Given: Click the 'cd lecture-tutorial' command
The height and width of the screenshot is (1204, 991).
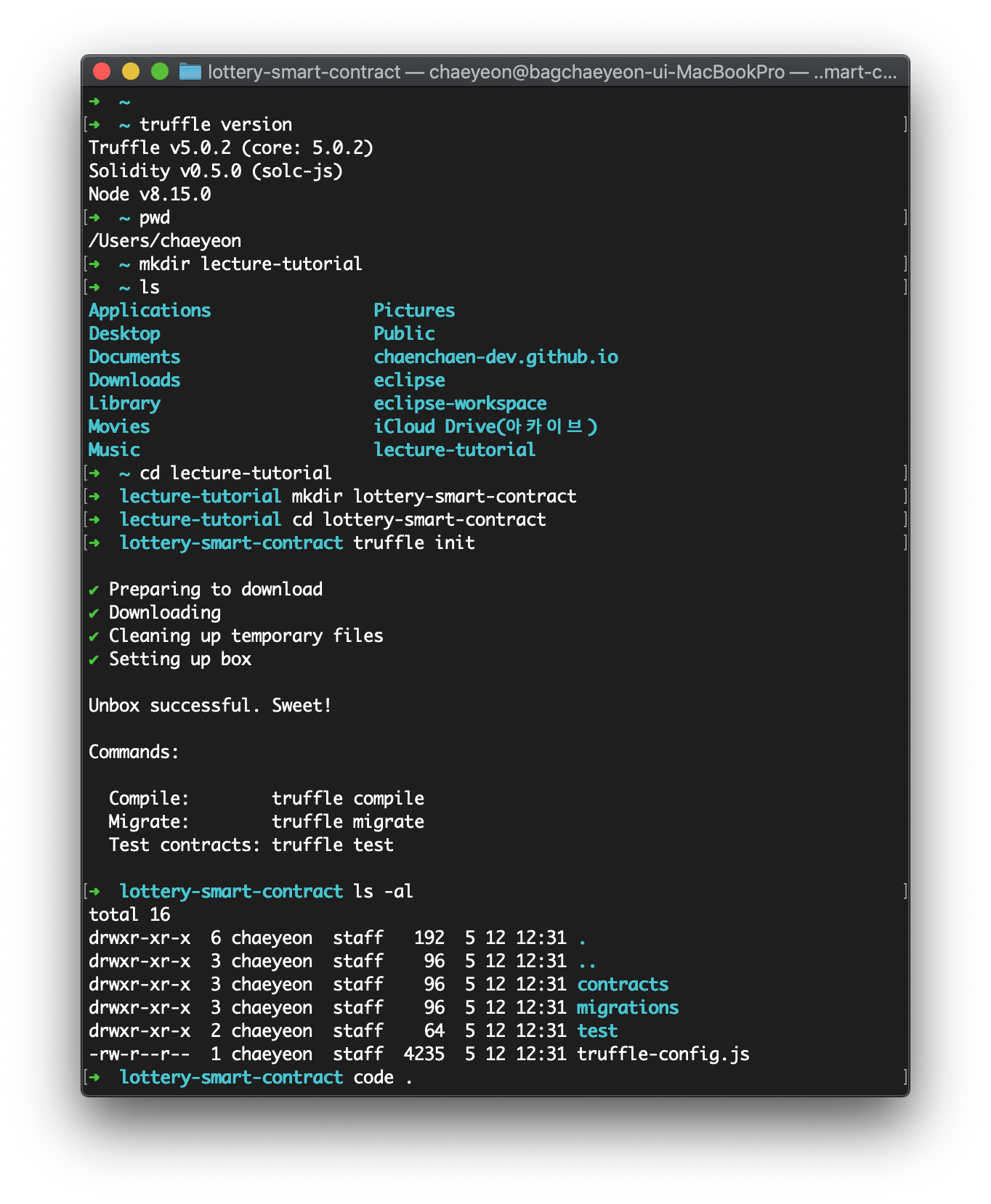Looking at the screenshot, I should coord(235,473).
